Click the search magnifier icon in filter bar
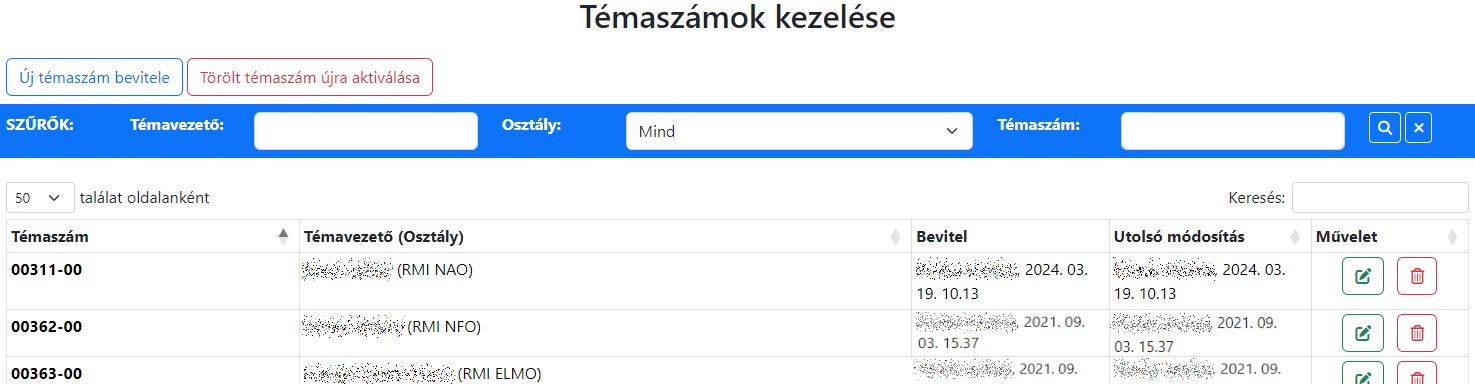Image resolution: width=1475 pixels, height=384 pixels. [x=1385, y=128]
